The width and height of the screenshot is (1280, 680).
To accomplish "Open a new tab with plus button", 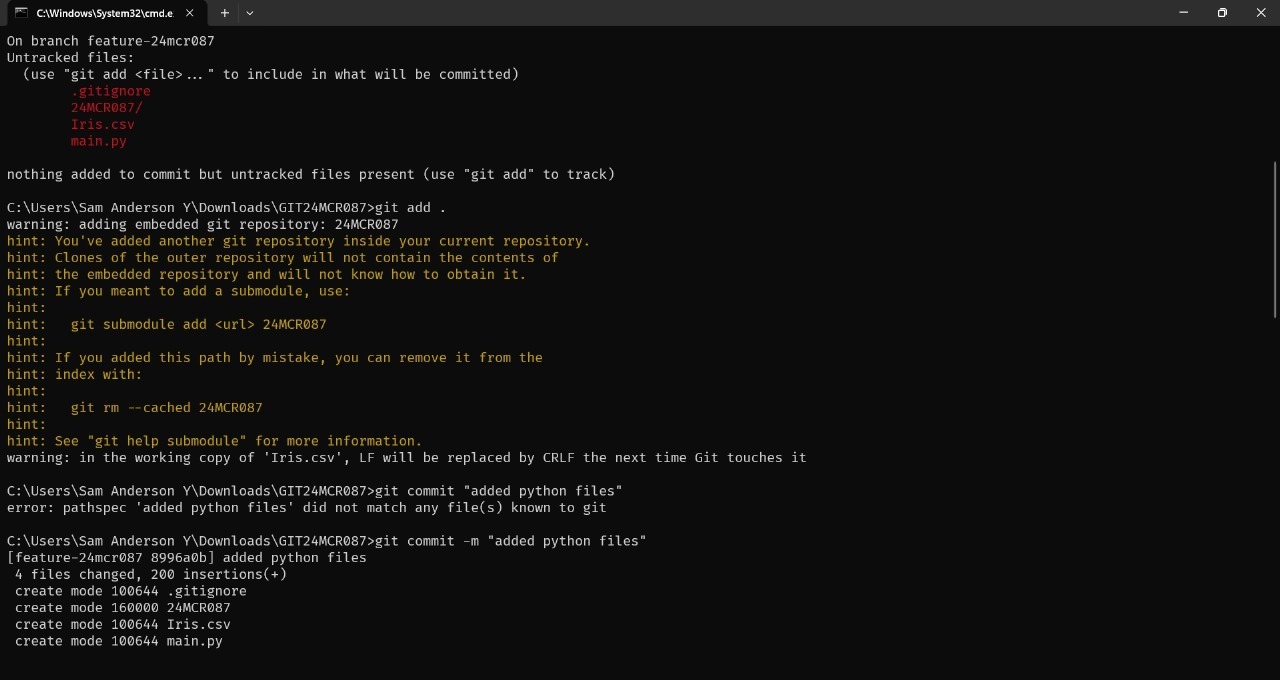I will [225, 13].
